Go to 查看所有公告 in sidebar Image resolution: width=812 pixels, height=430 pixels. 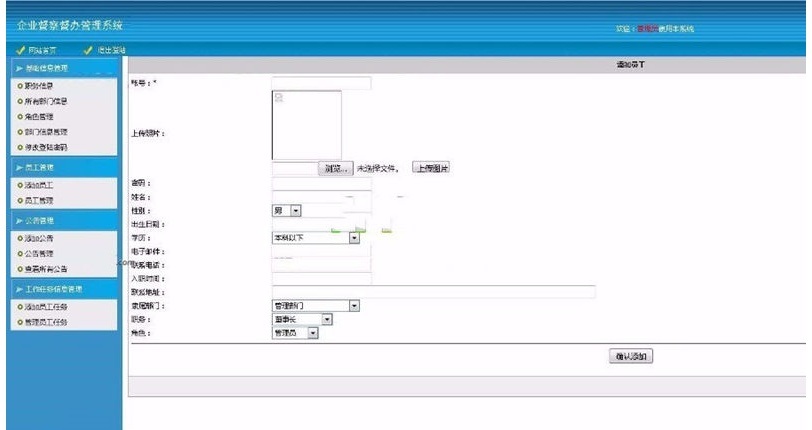point(46,269)
